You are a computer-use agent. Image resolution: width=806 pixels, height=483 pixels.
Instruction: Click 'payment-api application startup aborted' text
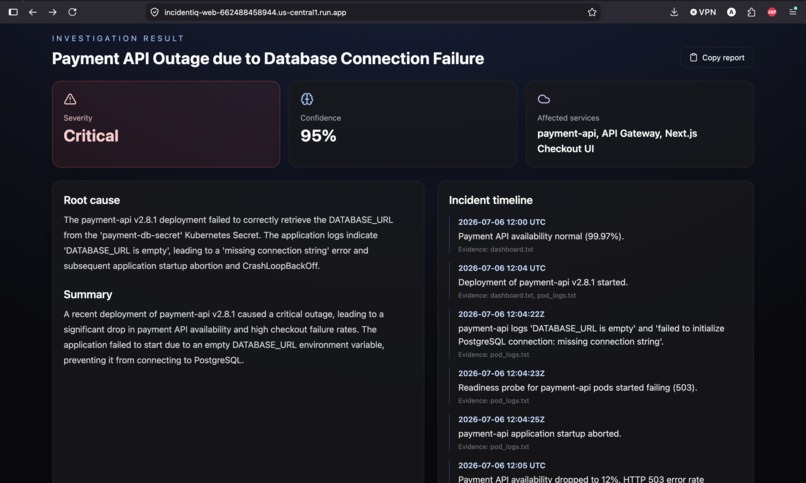click(540, 434)
